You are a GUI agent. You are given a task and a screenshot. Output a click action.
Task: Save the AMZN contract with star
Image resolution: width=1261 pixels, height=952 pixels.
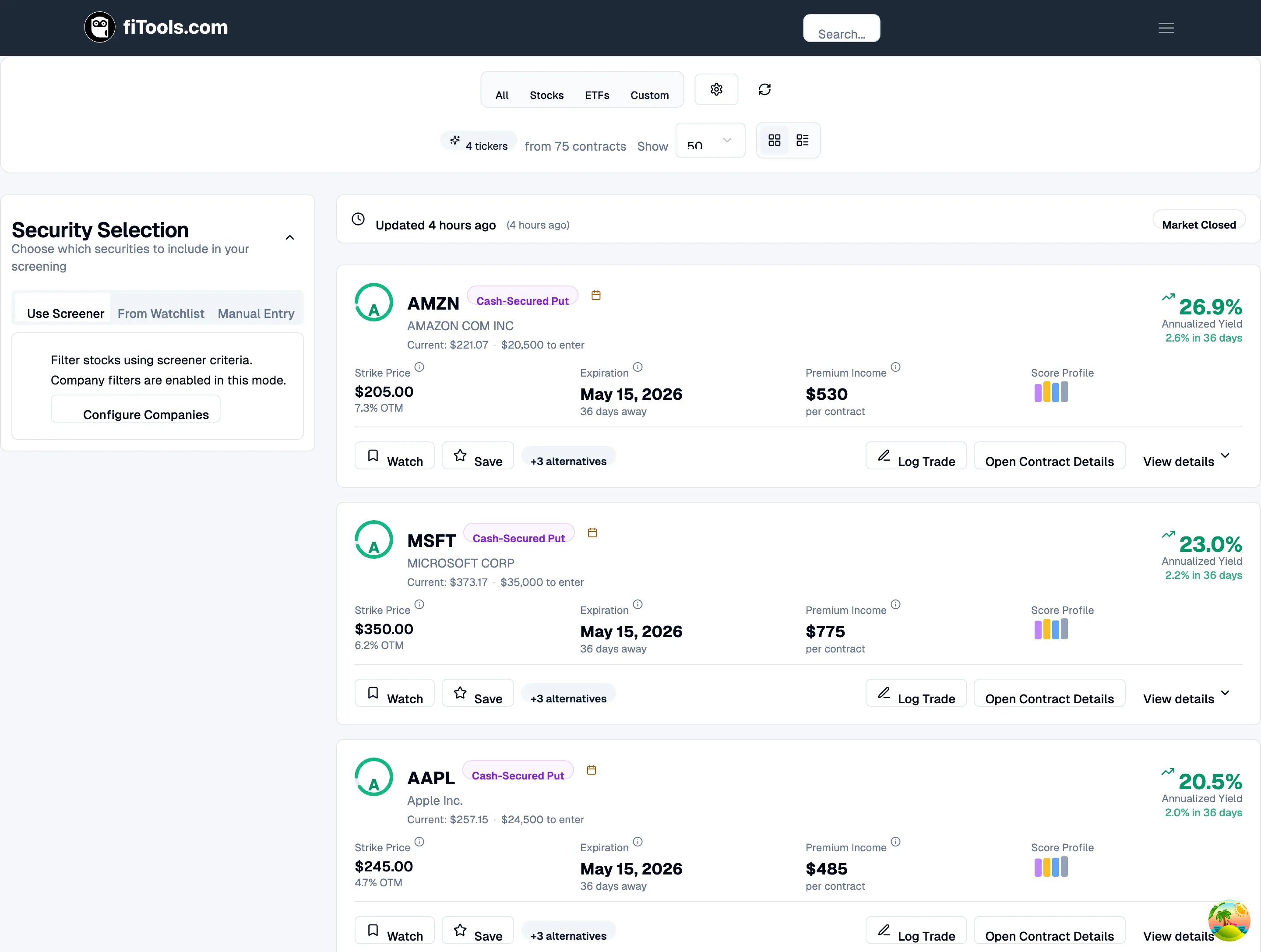478,455
